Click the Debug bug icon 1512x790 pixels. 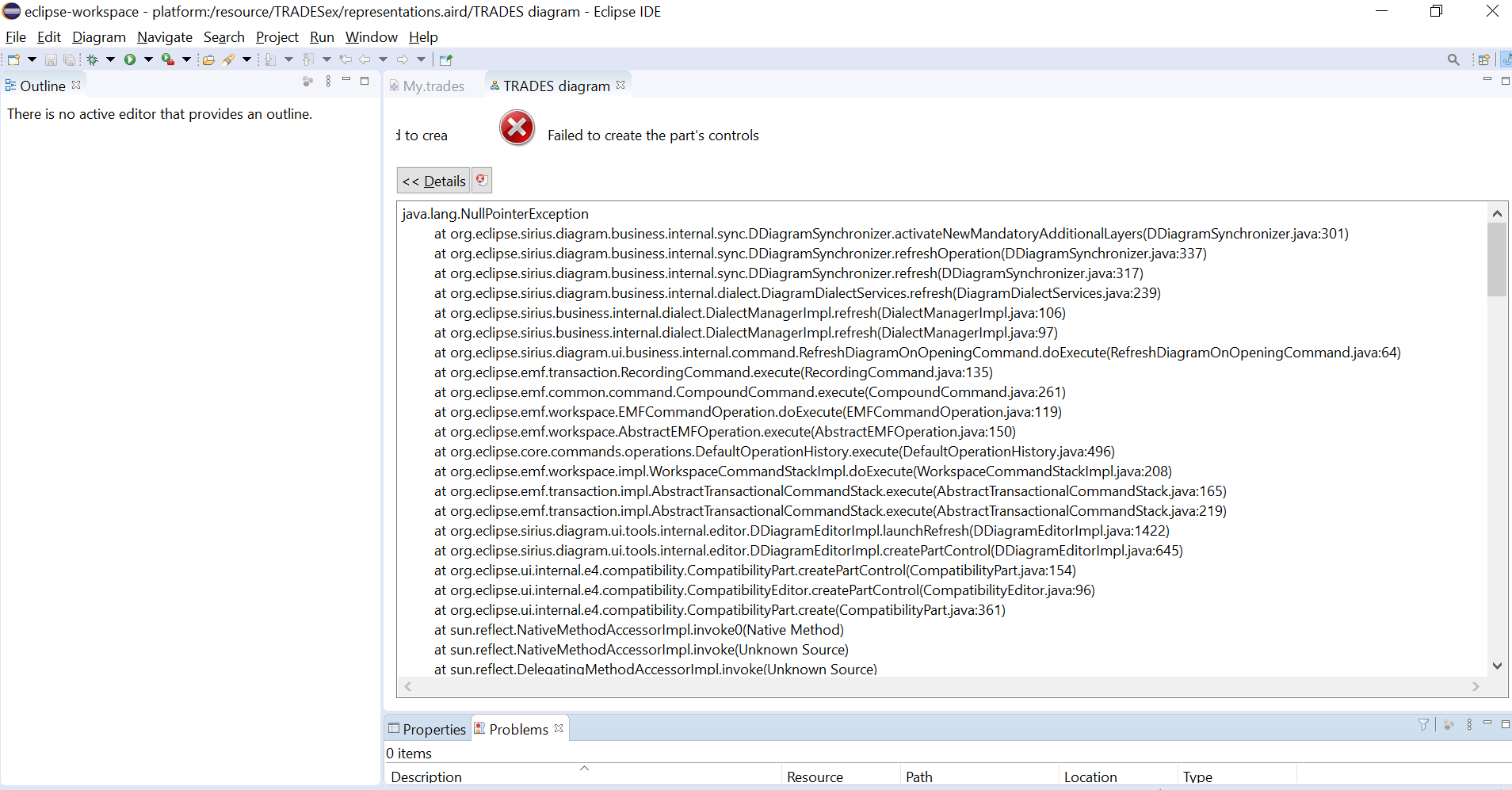coord(93,59)
